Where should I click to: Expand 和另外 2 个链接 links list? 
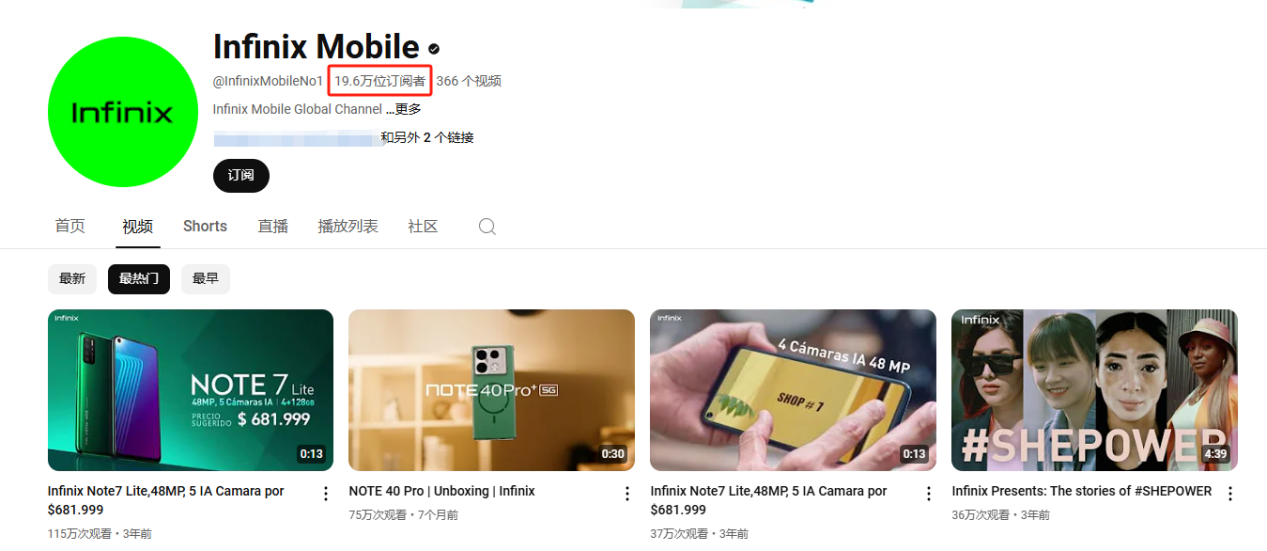click(427, 138)
